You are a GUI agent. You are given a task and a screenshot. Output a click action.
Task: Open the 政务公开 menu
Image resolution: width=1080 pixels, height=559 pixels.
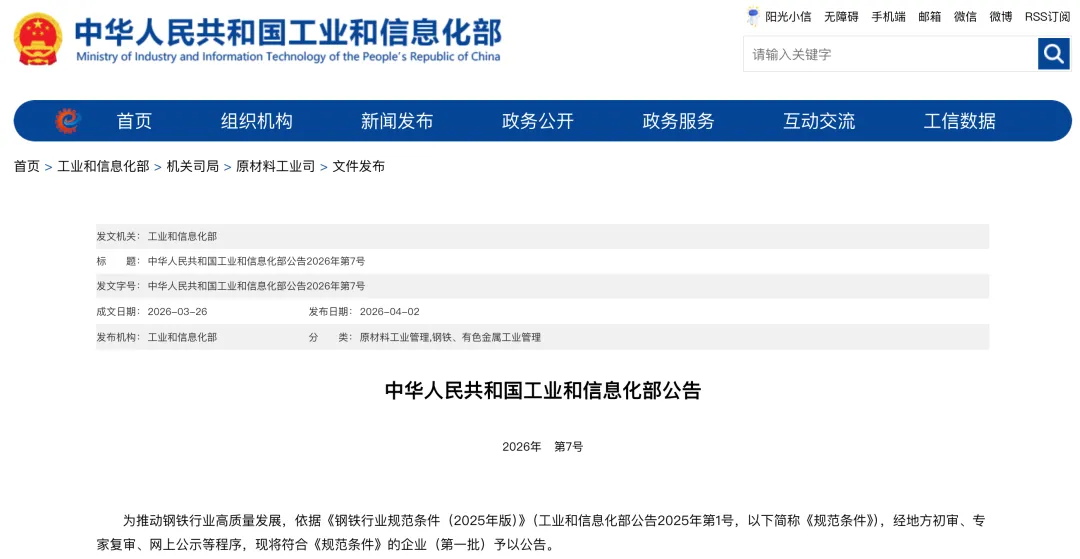coord(538,121)
